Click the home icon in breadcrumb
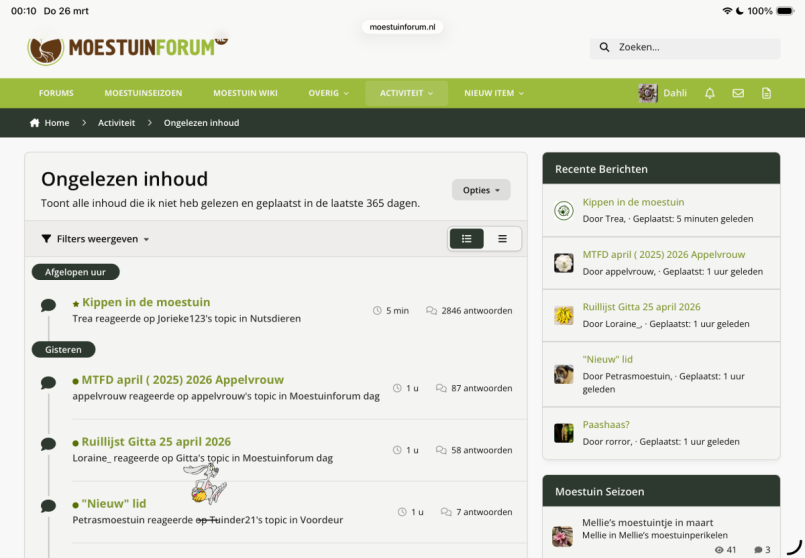The image size is (805, 558). click(35, 123)
